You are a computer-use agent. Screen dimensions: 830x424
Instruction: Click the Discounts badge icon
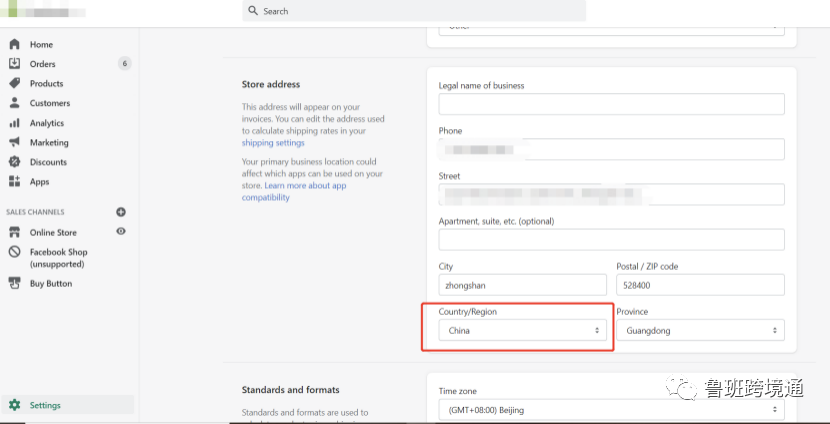[14, 162]
